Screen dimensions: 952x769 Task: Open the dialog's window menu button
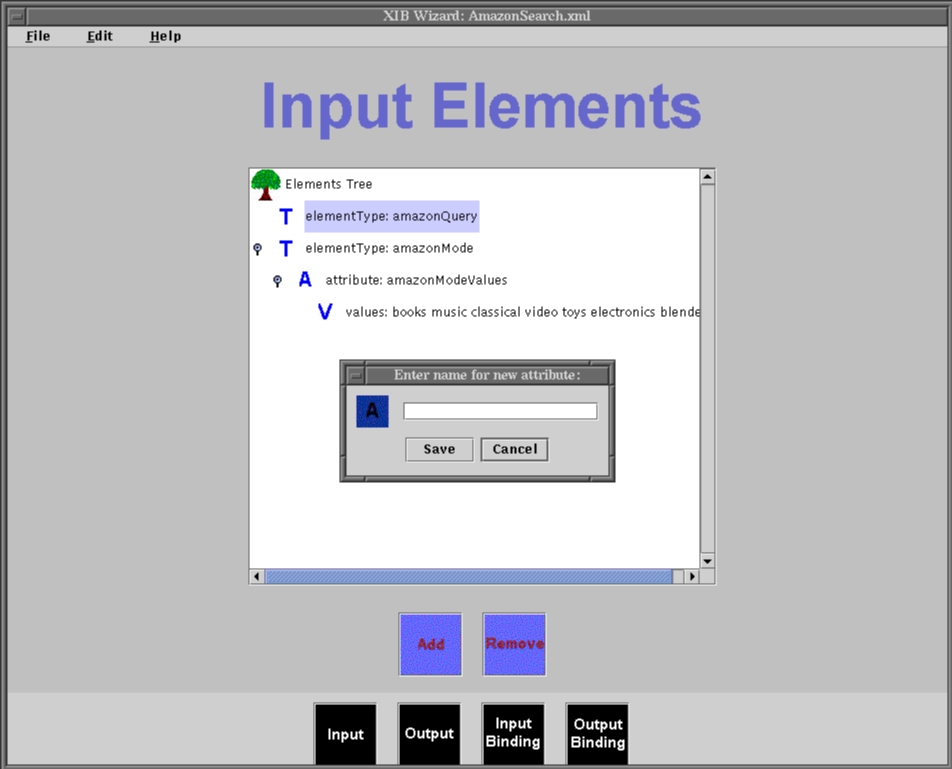point(356,375)
